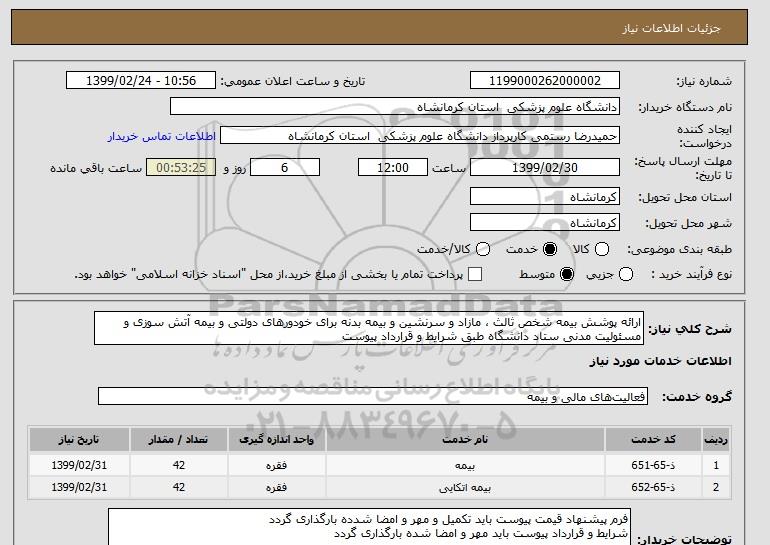770x545 pixels.
Task: Click the طبقه بندی موضوعی label
Action: point(679,249)
